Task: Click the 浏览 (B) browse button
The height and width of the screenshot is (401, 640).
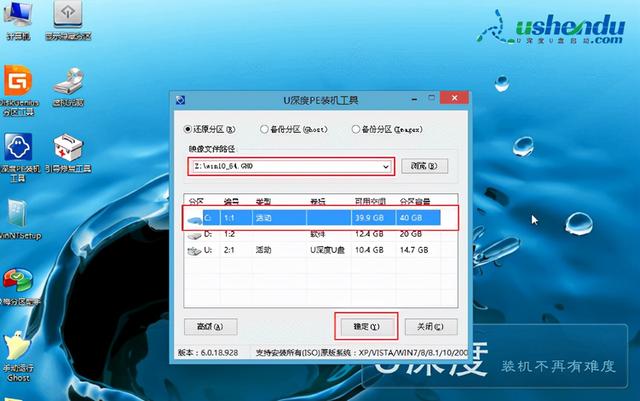Action: pos(424,166)
